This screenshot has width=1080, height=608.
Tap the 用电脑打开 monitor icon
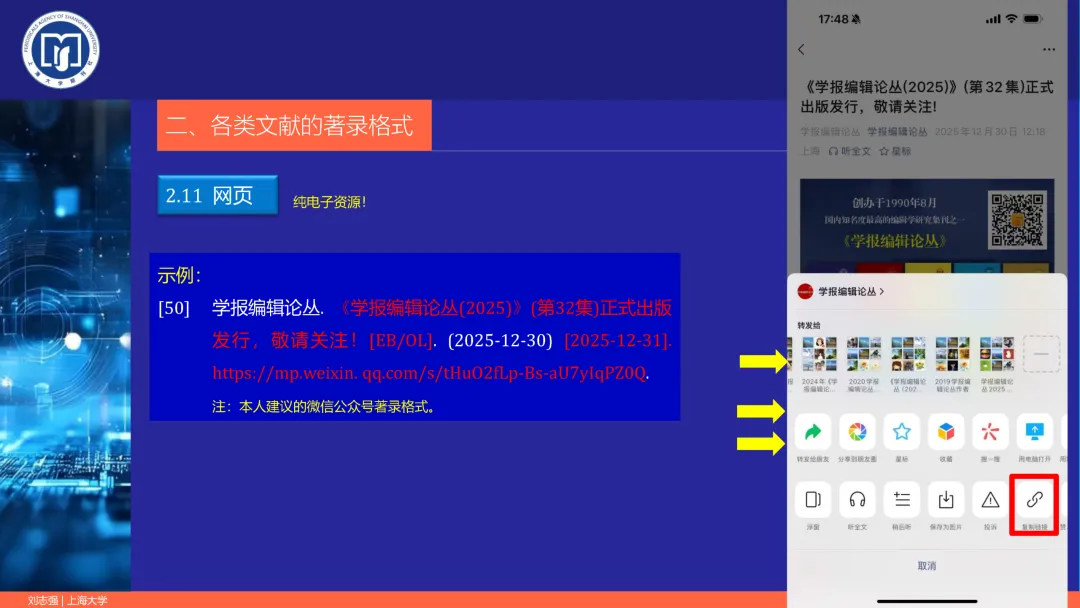1035,432
